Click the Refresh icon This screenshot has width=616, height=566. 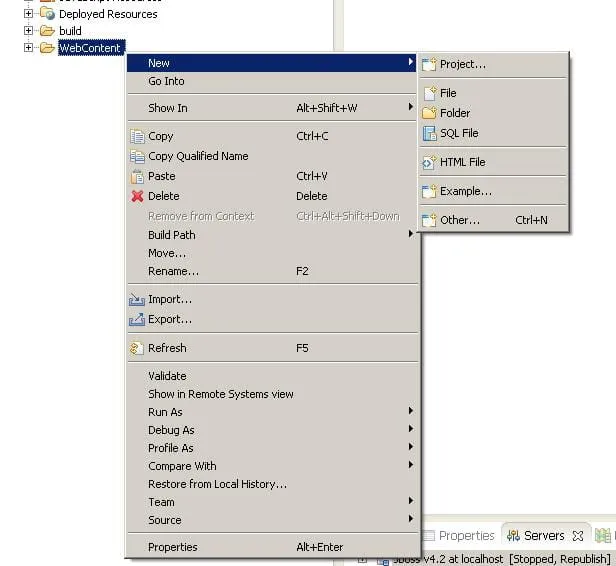[136, 348]
